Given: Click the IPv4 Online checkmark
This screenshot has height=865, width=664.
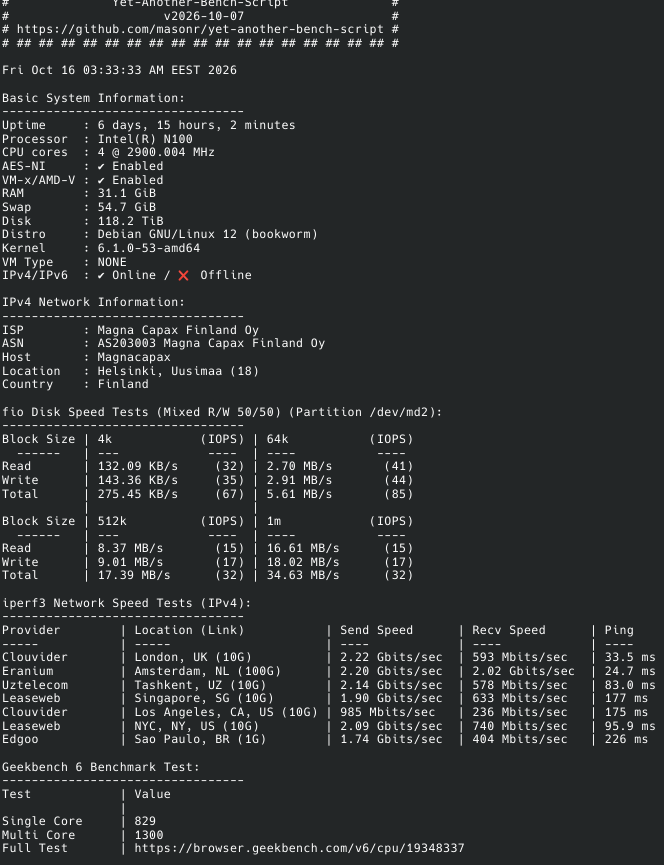Looking at the screenshot, I should (x=101, y=275).
